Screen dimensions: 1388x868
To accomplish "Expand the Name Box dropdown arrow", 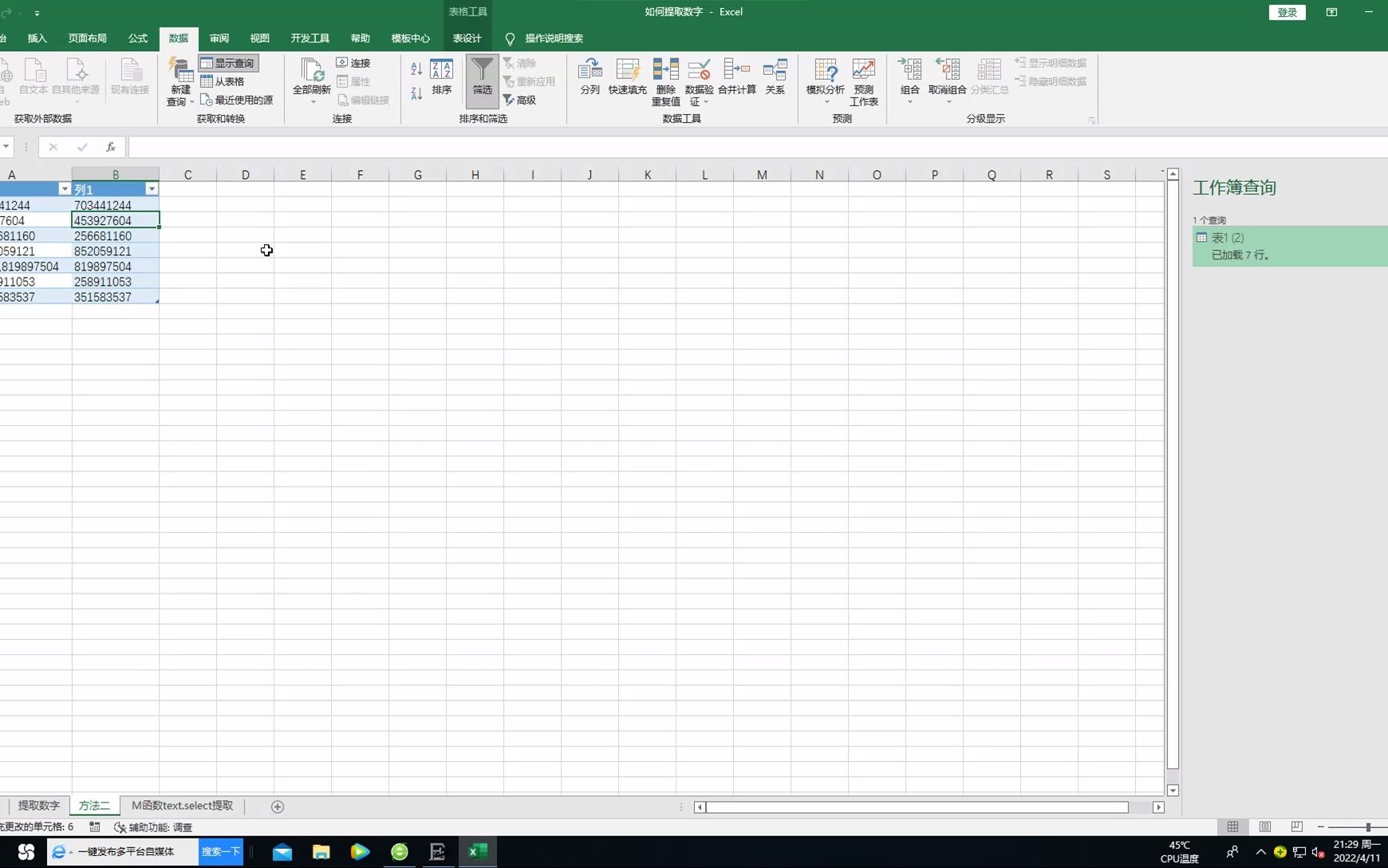I will [x=6, y=147].
